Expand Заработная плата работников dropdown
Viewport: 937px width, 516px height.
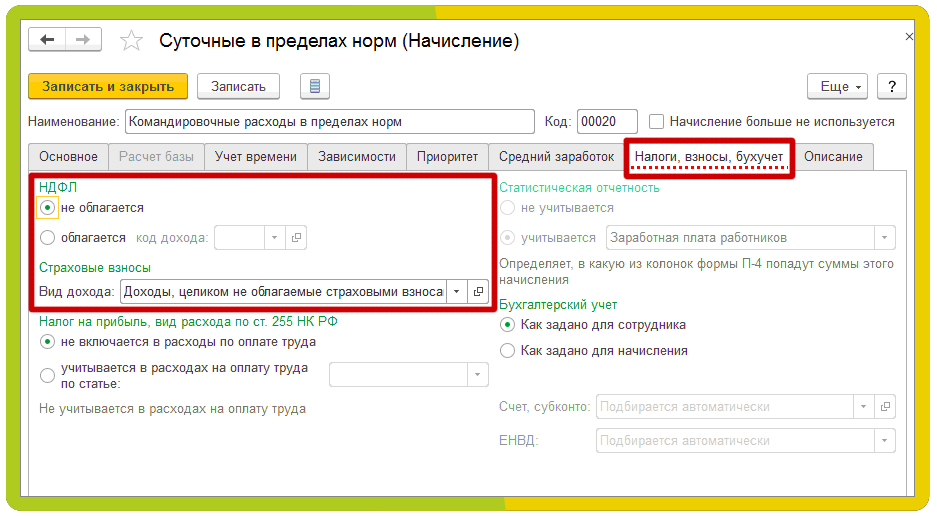click(x=884, y=237)
